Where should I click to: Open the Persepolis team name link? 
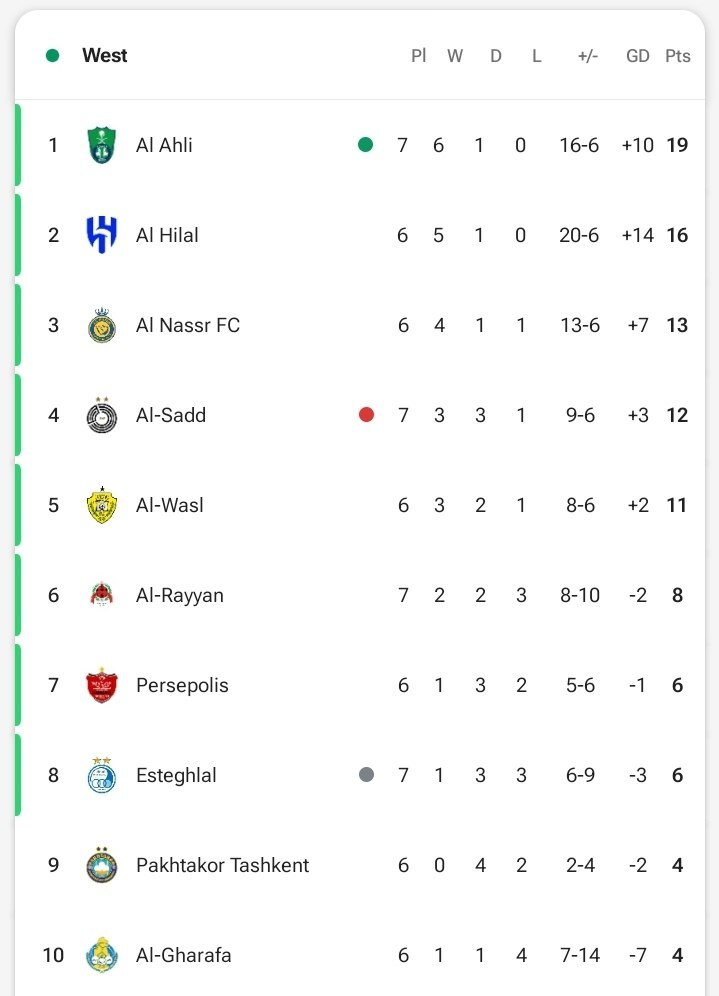tap(182, 685)
